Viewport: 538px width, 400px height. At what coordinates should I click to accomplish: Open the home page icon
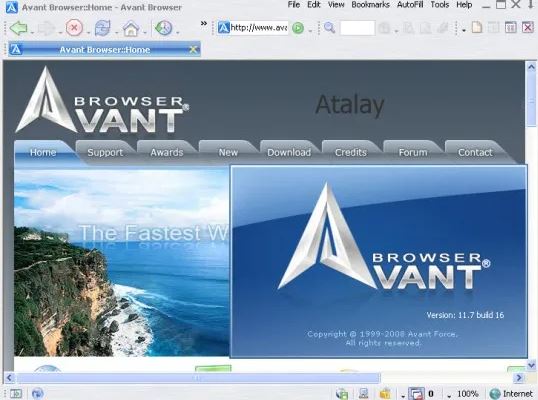[131, 28]
